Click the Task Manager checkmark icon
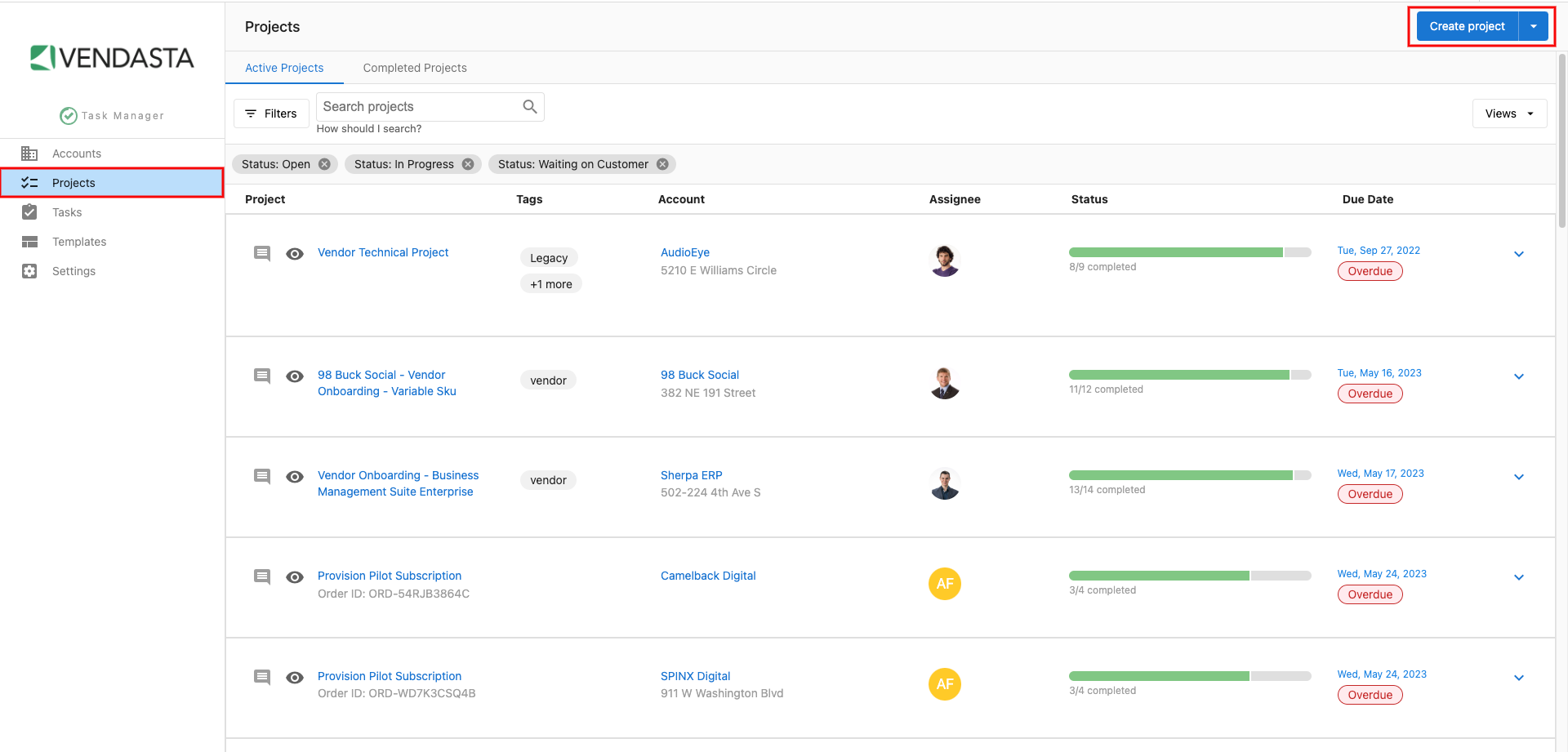The height and width of the screenshot is (752, 1568). (69, 116)
